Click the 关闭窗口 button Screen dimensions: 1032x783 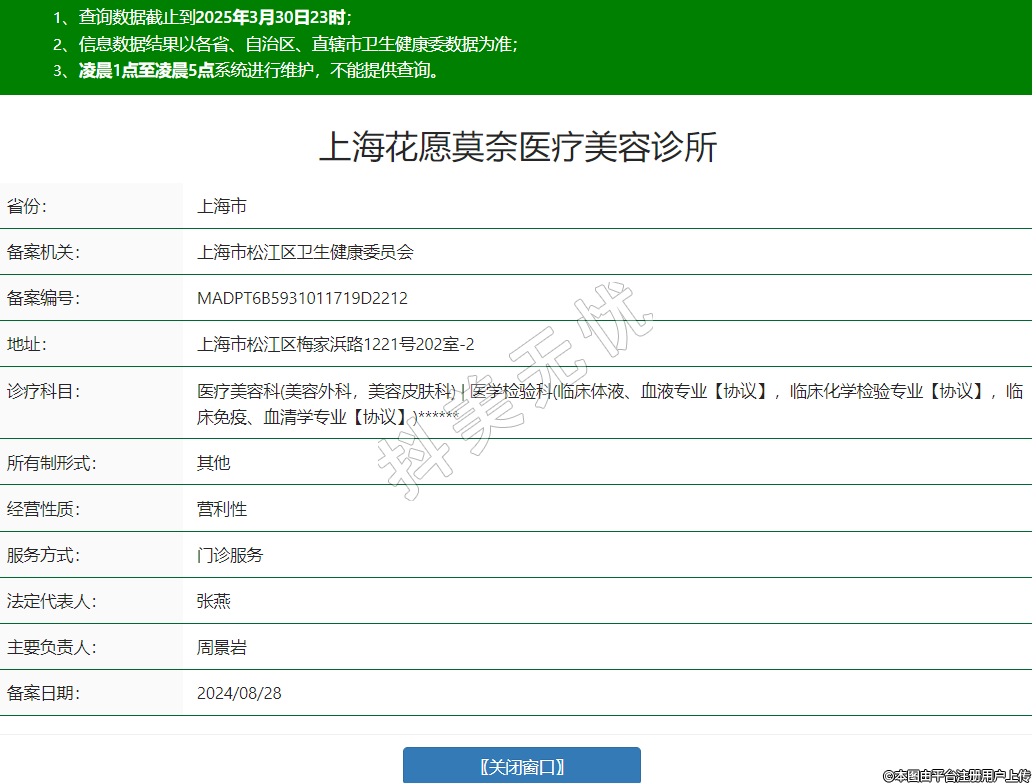[x=521, y=767]
